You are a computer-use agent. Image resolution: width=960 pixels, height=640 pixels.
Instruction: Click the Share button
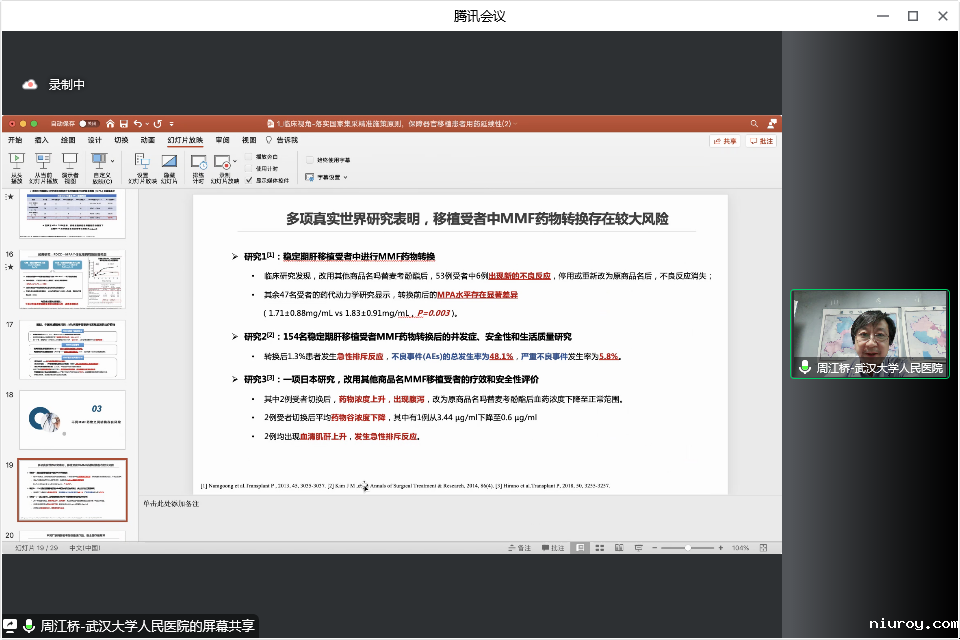point(725,141)
